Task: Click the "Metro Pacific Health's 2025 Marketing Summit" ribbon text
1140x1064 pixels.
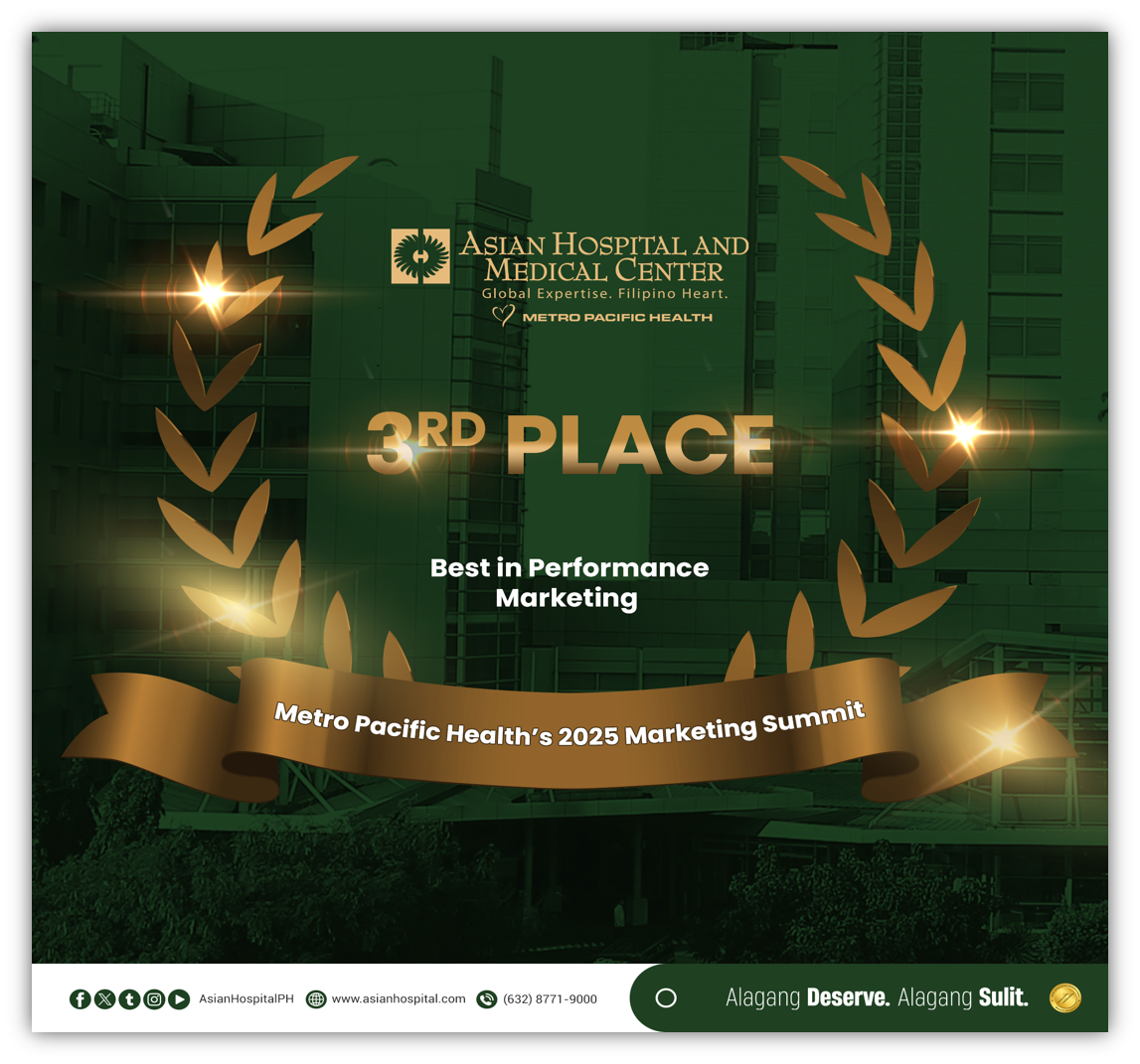Action: click(570, 725)
